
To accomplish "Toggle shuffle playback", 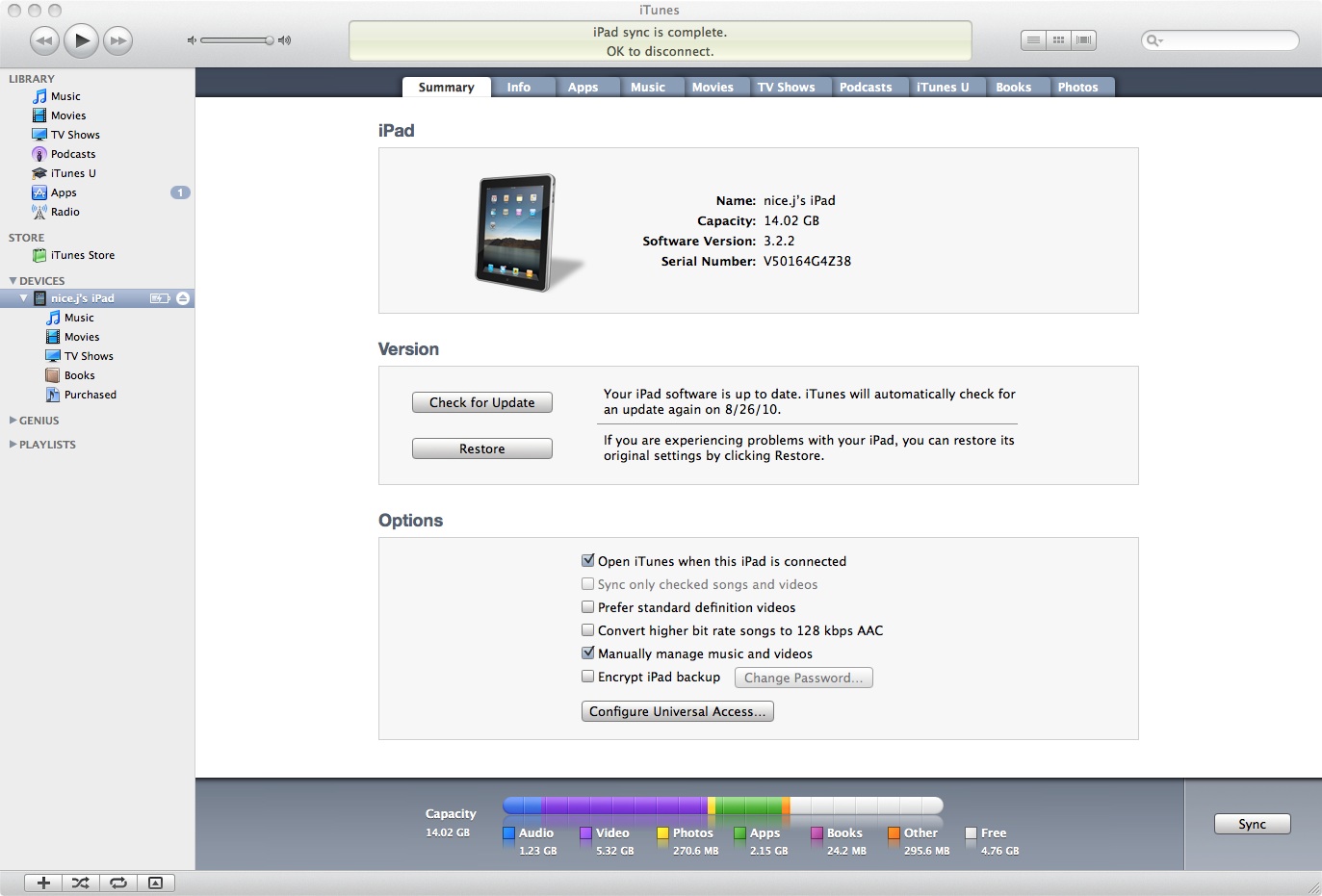I will pos(81,883).
